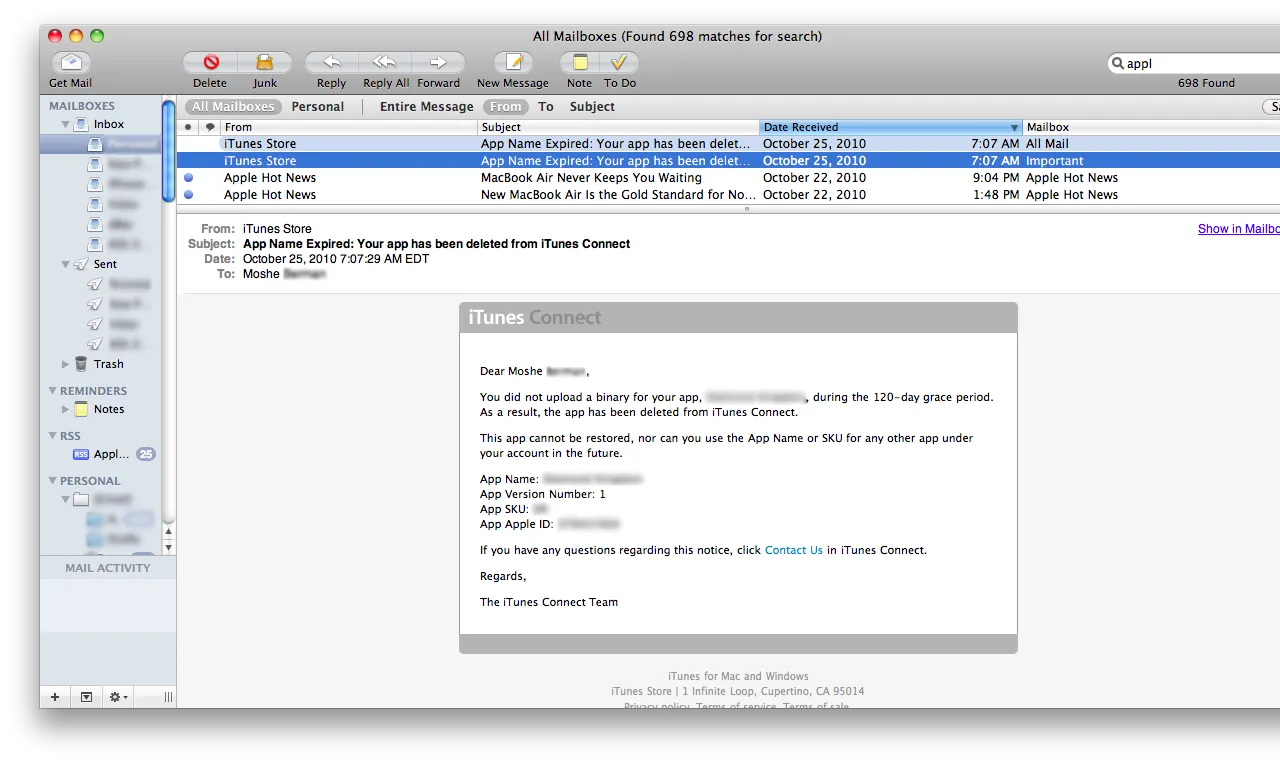Image resolution: width=1280 pixels, height=763 pixels.
Task: Click the sidebar scrollbar up arrow
Action: [168, 533]
